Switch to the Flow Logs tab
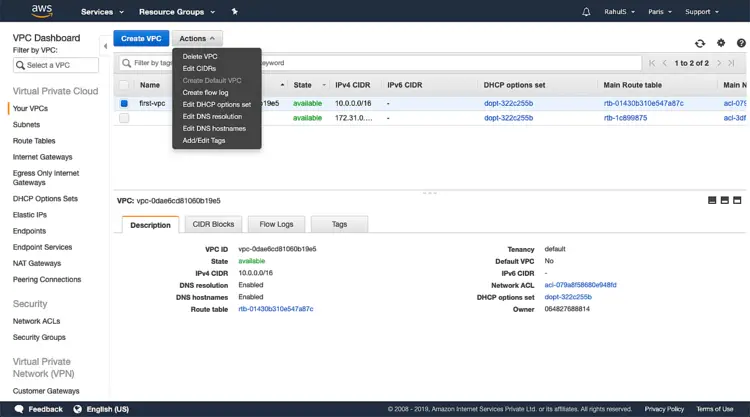This screenshot has width=750, height=417. tap(276, 224)
